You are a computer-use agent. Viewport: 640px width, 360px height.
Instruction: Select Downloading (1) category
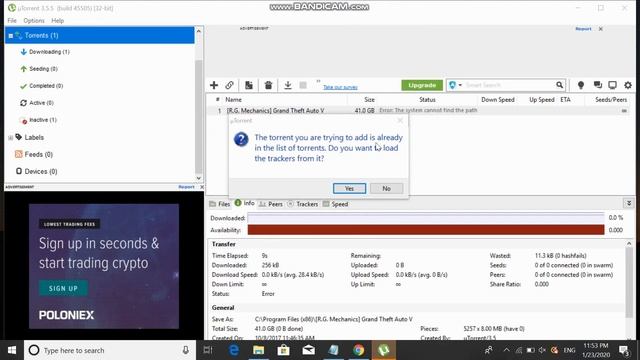[49, 52]
